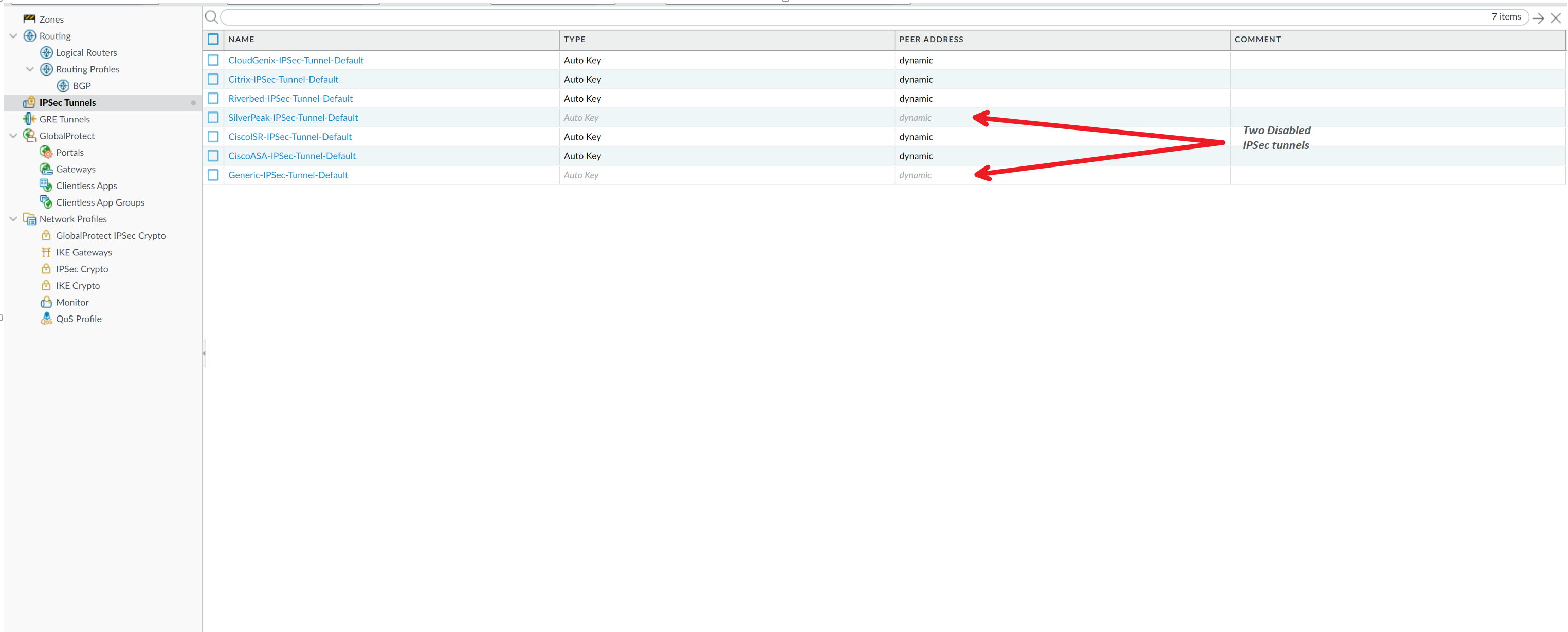Click the GRE Tunnels icon

pos(29,119)
